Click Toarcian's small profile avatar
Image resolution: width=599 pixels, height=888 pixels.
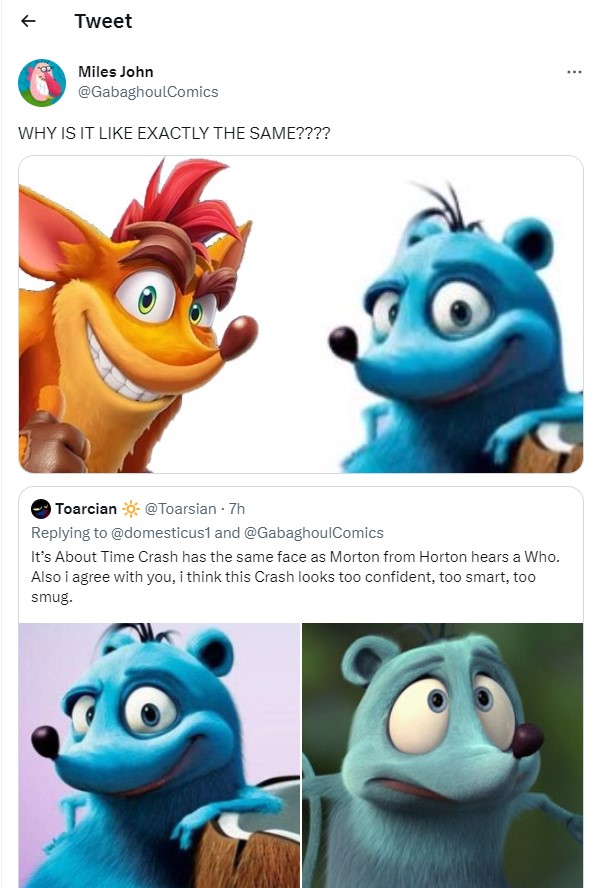[x=41, y=509]
